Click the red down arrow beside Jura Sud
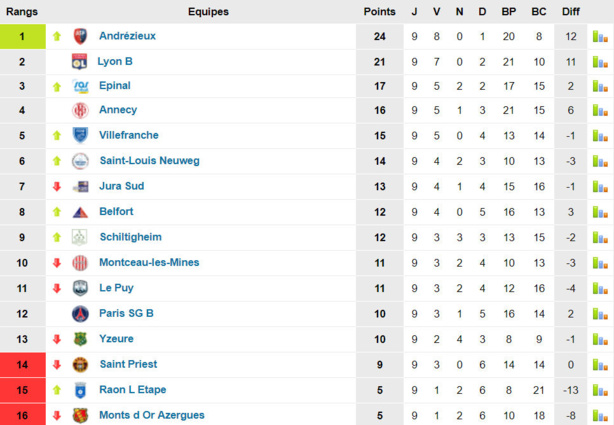614x425 pixels. click(57, 187)
